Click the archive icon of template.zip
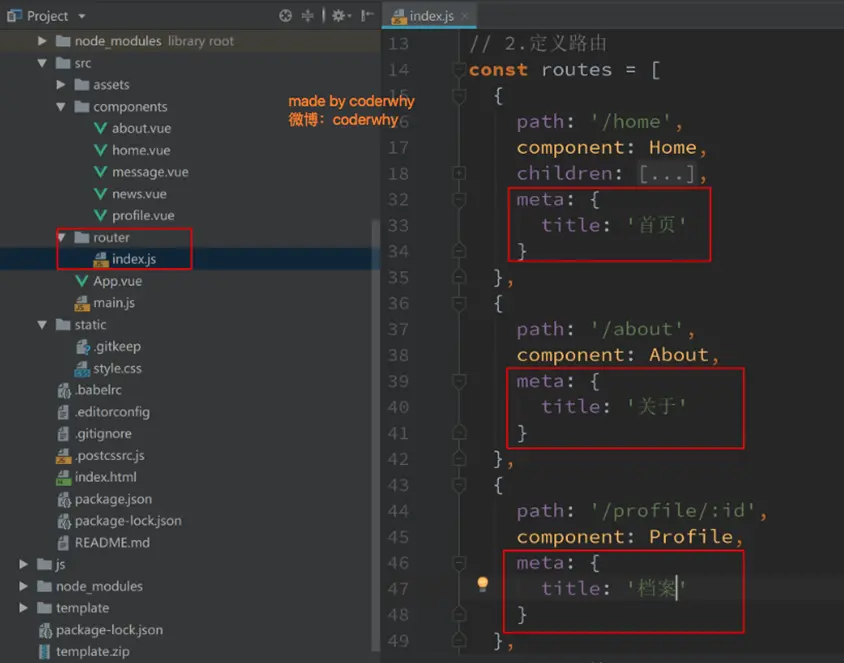Screen dimensions: 844x663 [x=45, y=652]
